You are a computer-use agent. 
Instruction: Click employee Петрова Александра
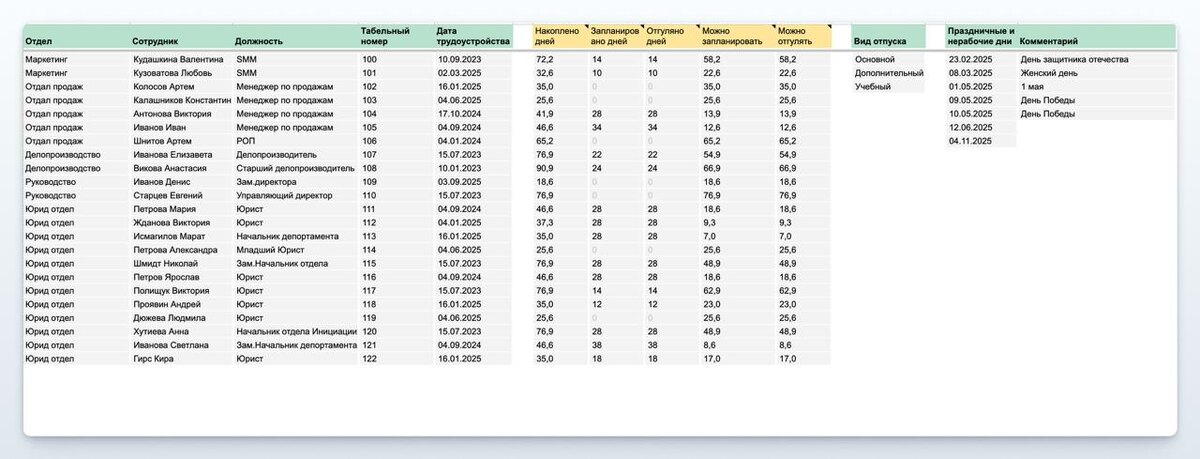pos(174,250)
